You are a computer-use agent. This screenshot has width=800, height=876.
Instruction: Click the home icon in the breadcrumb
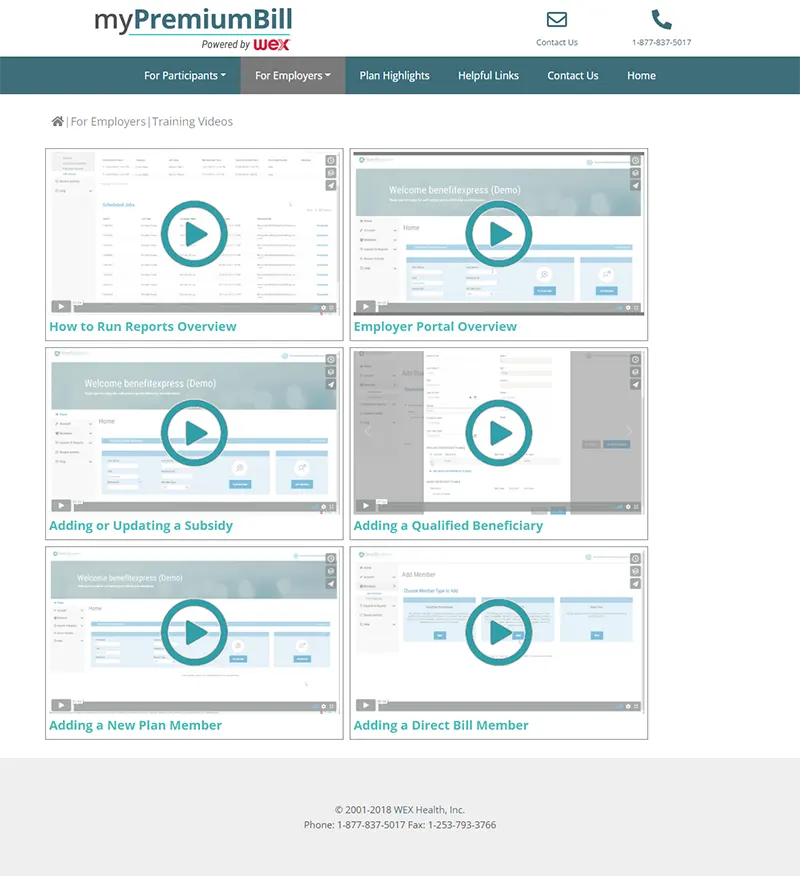click(57, 122)
